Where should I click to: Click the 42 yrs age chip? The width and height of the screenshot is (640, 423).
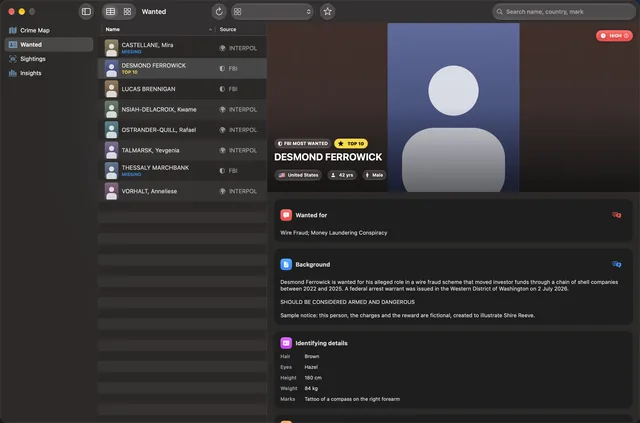[x=342, y=175]
